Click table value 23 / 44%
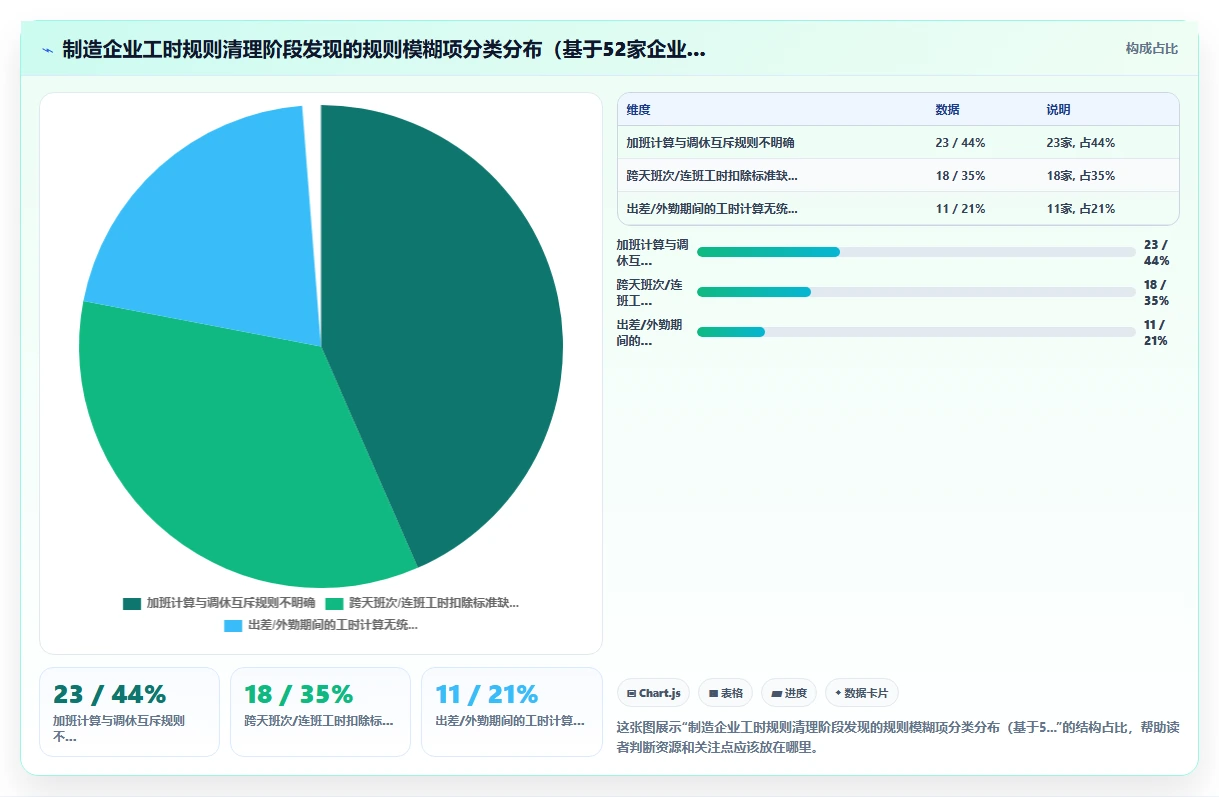Viewport: 1219px width, 797px height. pos(960,143)
